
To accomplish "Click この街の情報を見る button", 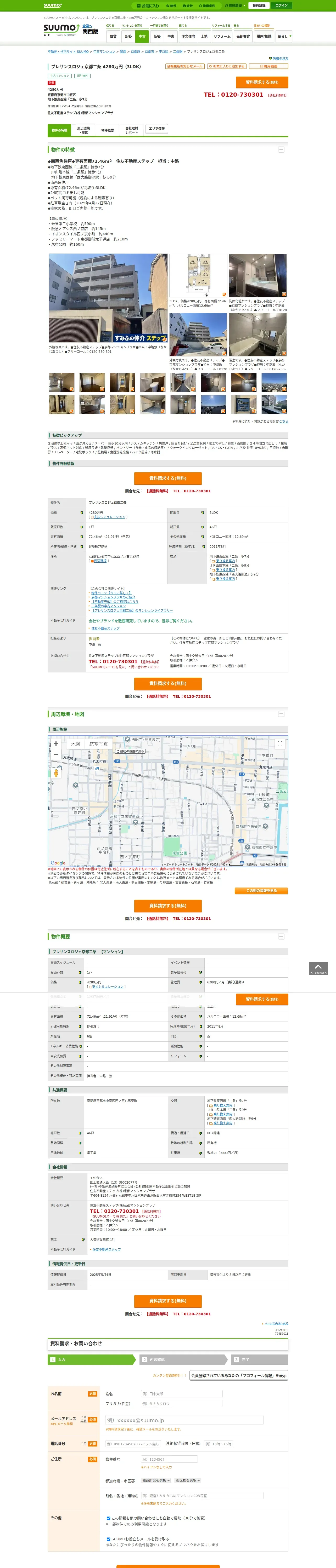I will [x=262, y=891].
